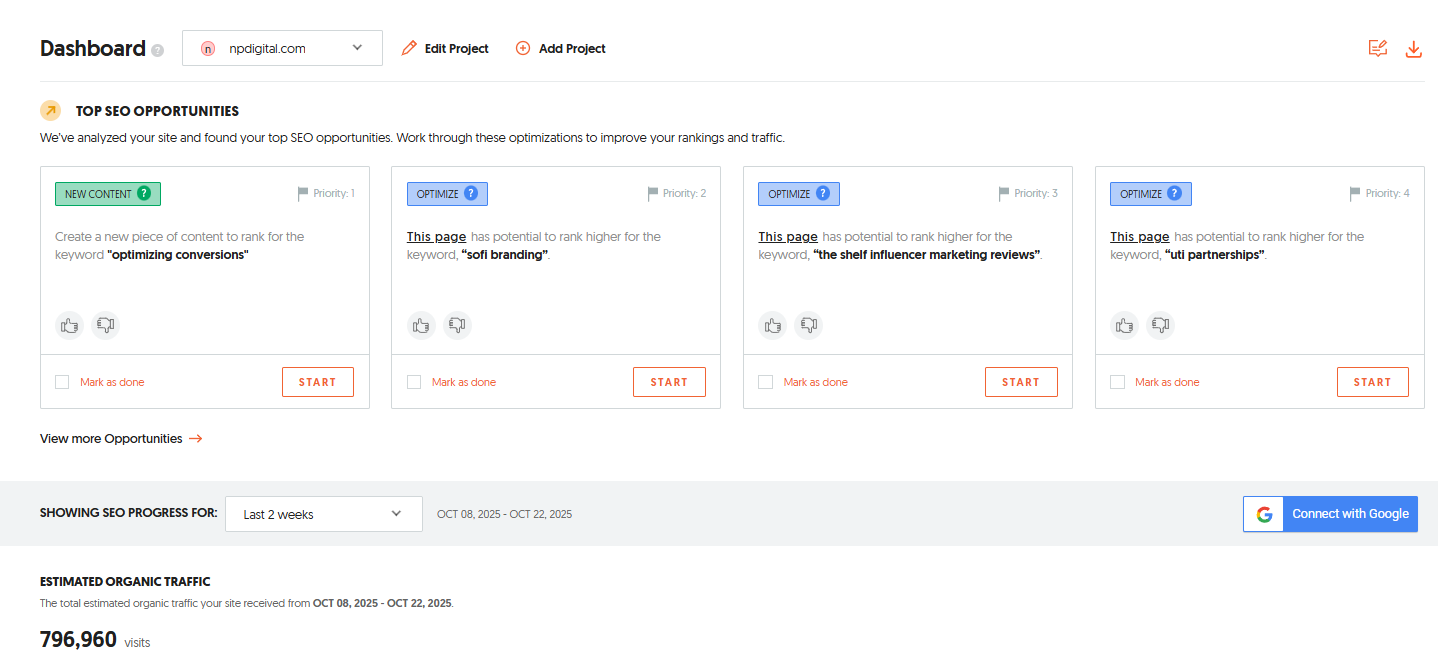Click the Priority: 2 flag icon
Screen dimensions: 1438x666
point(653,194)
